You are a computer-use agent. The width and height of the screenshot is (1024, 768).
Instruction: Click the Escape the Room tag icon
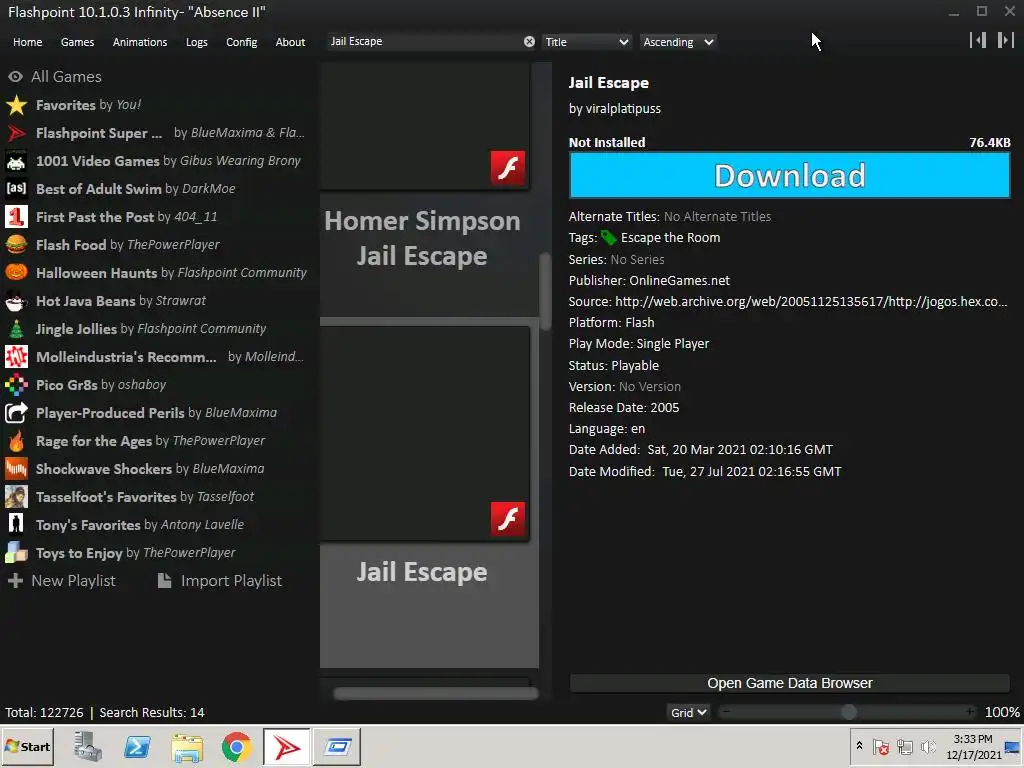coord(608,238)
